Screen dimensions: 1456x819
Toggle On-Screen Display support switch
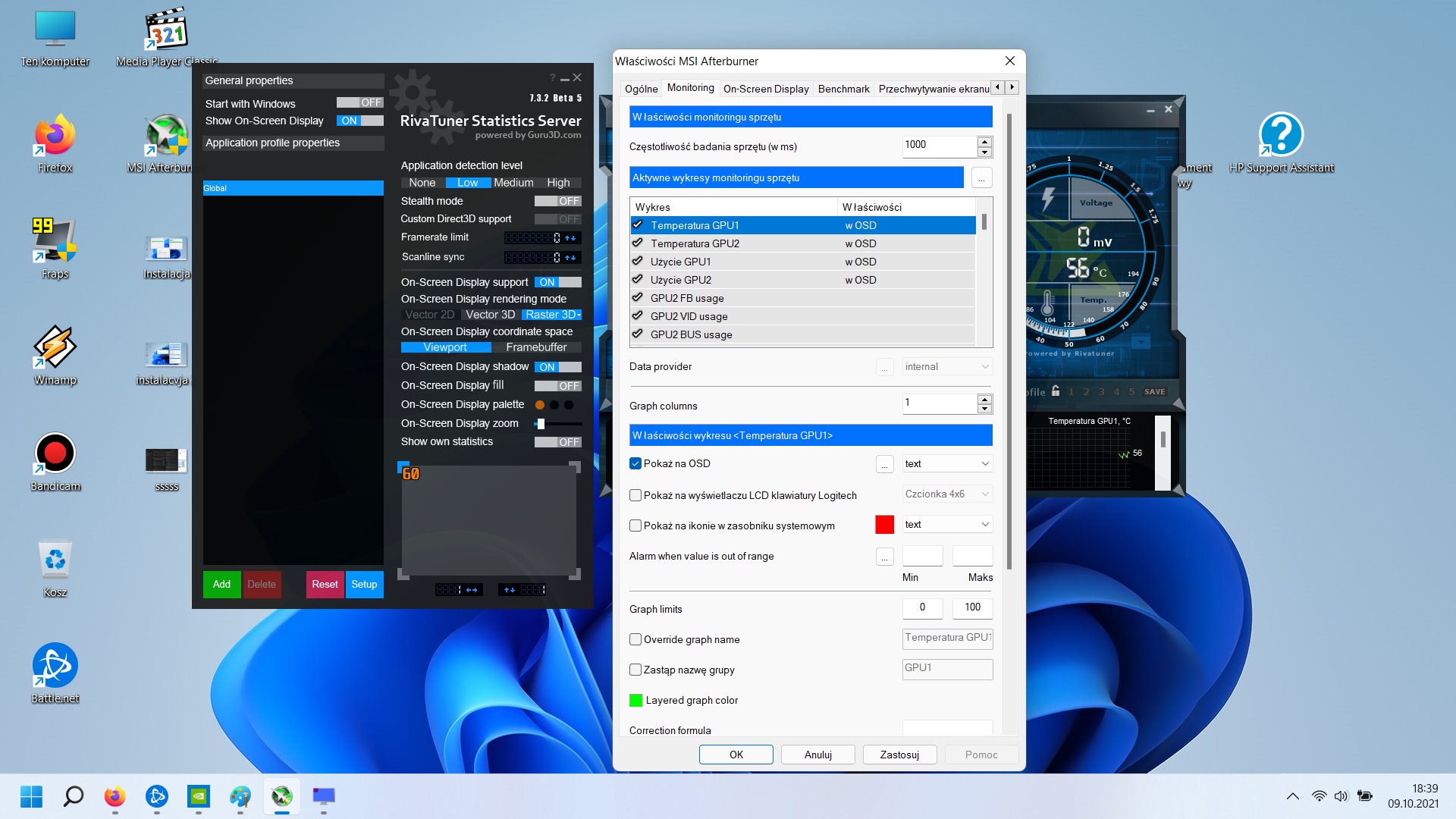[x=558, y=282]
